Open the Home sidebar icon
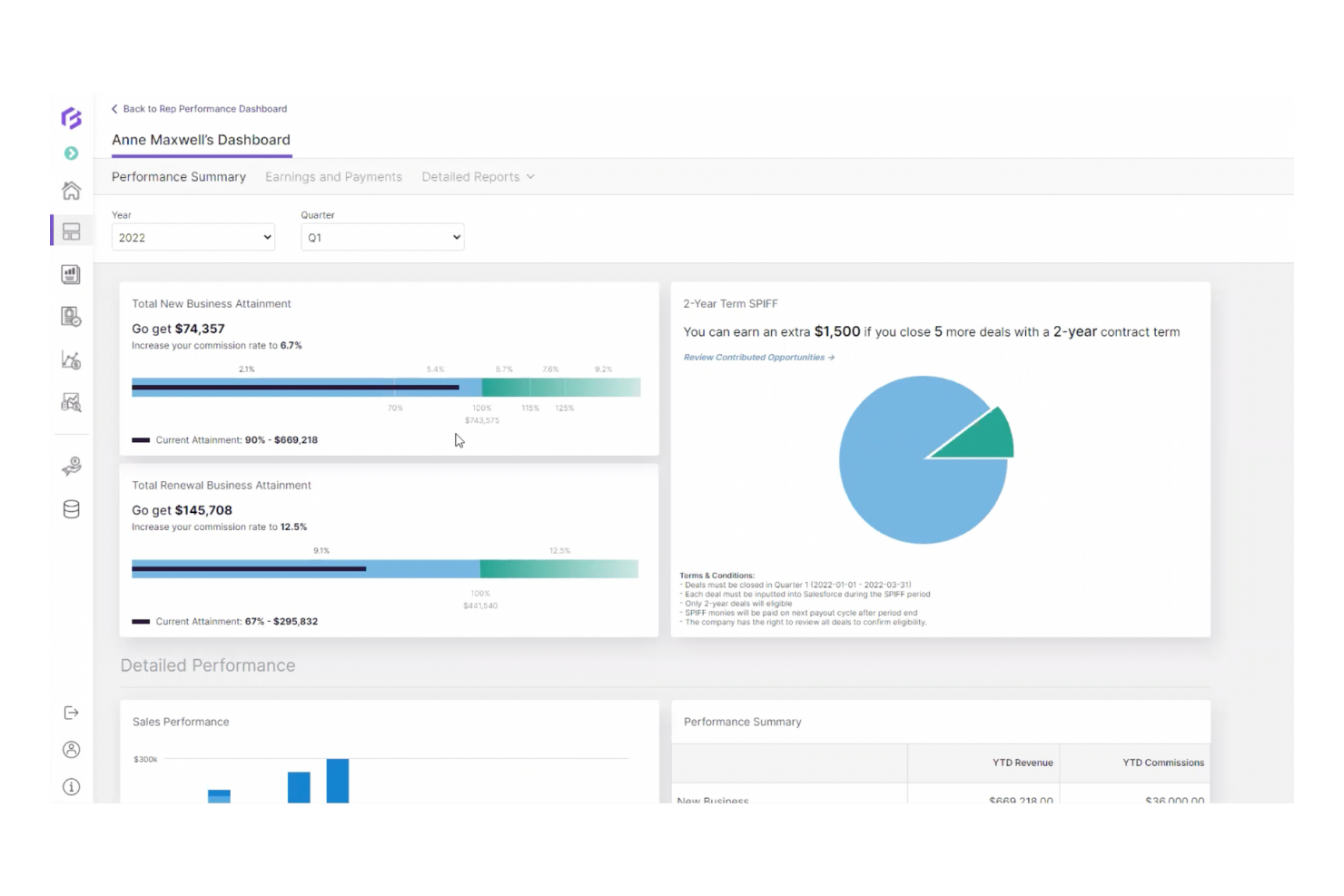The width and height of the screenshot is (1344, 896). coord(71,191)
